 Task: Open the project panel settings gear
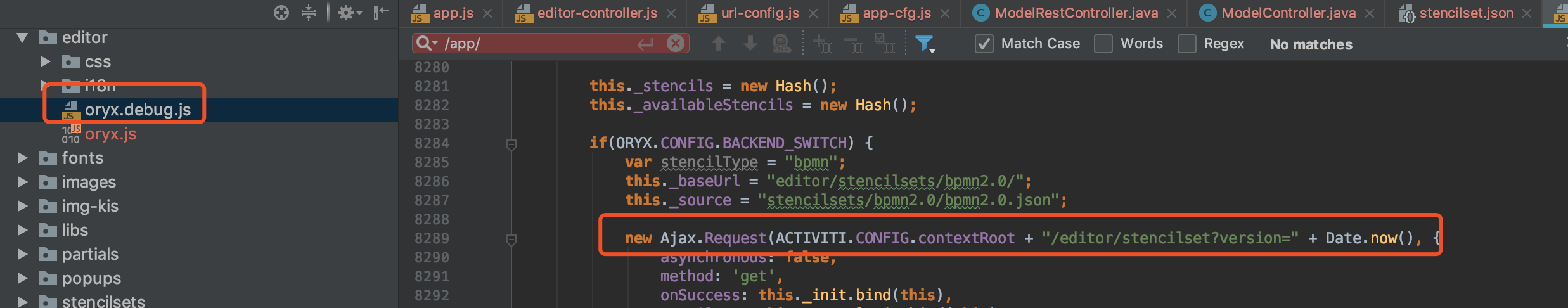click(x=349, y=13)
